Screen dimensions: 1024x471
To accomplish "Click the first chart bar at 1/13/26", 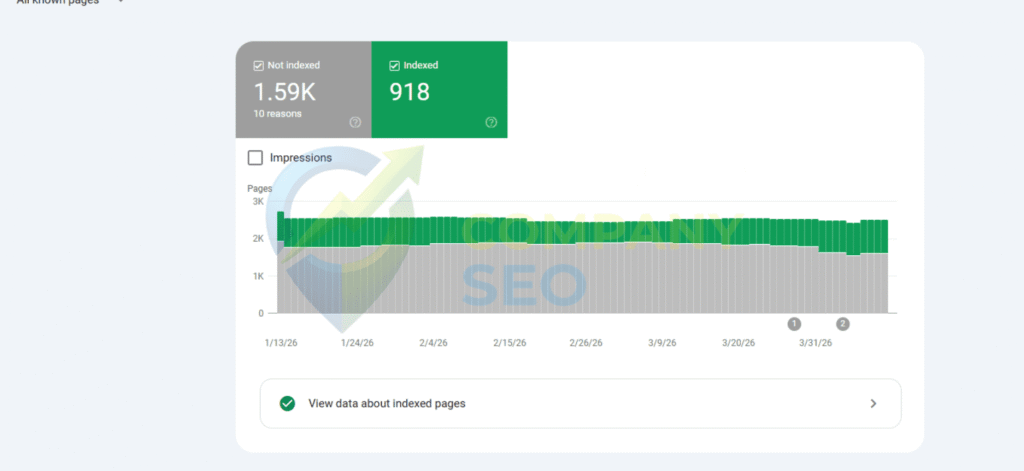I will [281, 270].
